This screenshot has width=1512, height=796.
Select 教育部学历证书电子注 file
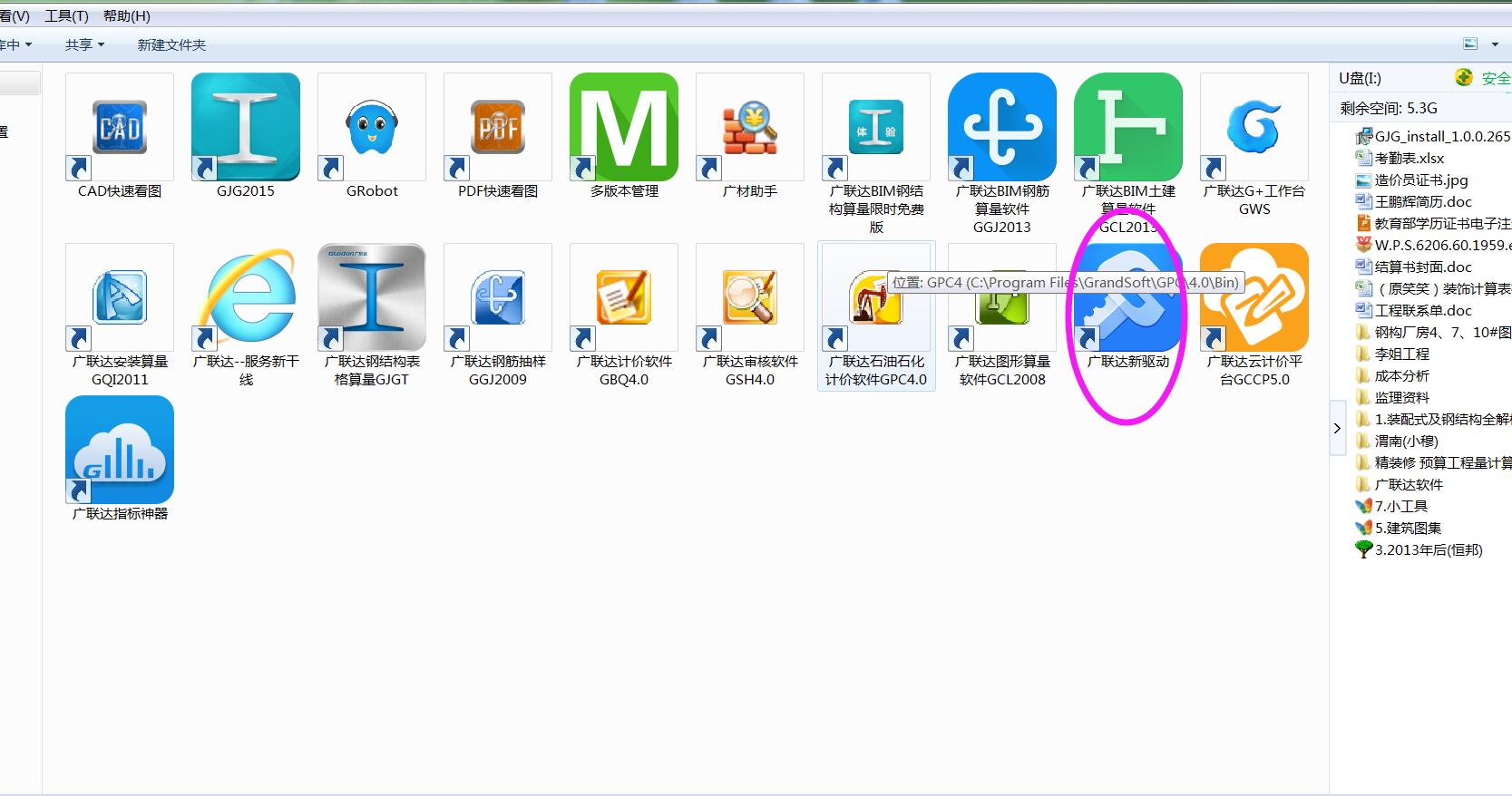pos(1432,223)
